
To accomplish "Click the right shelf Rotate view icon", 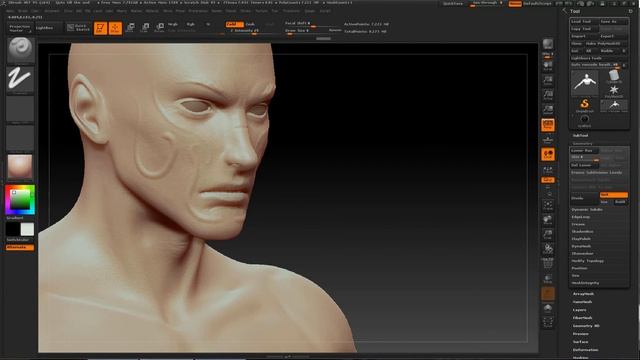I will 548,249.
